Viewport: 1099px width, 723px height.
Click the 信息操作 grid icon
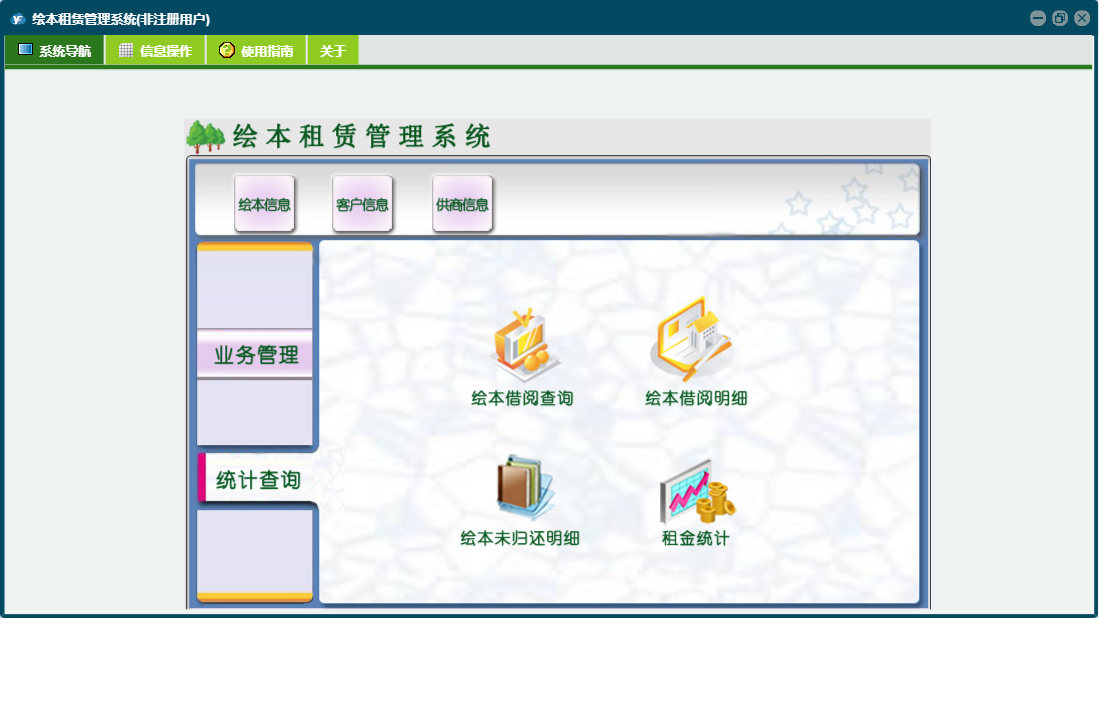pyautogui.click(x=126, y=50)
